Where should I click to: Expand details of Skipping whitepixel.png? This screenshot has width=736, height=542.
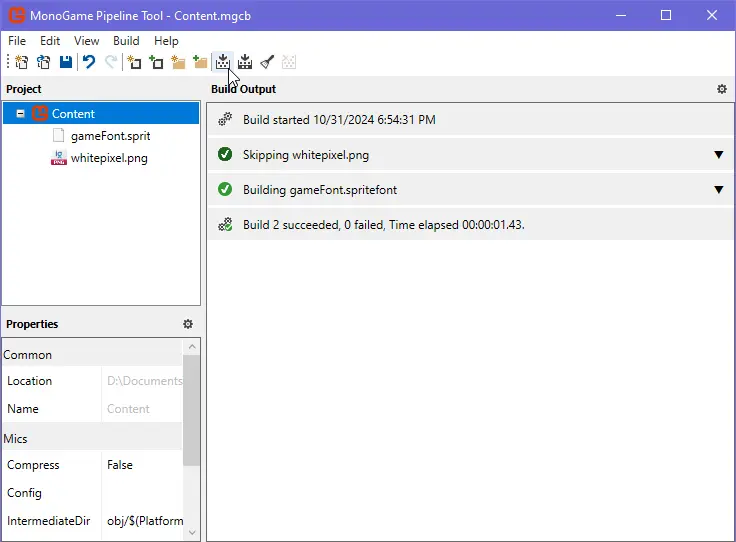point(719,154)
